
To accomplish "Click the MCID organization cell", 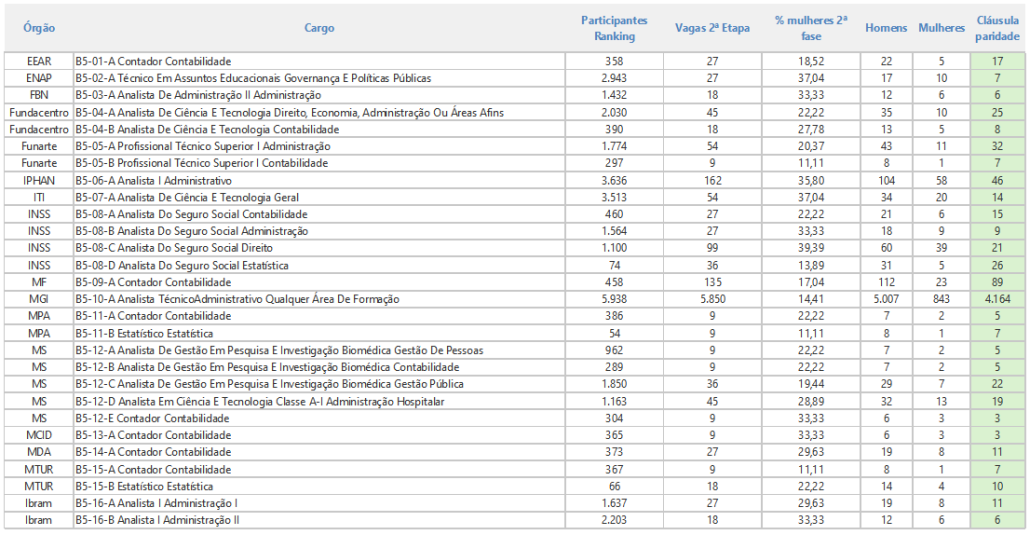I will [x=38, y=436].
